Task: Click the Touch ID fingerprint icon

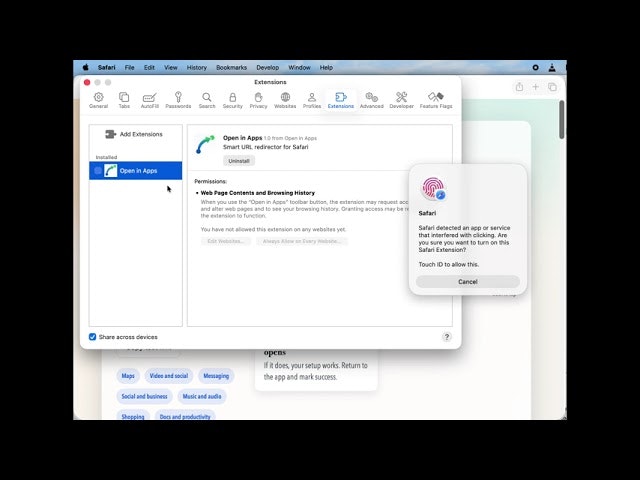Action: point(433,189)
